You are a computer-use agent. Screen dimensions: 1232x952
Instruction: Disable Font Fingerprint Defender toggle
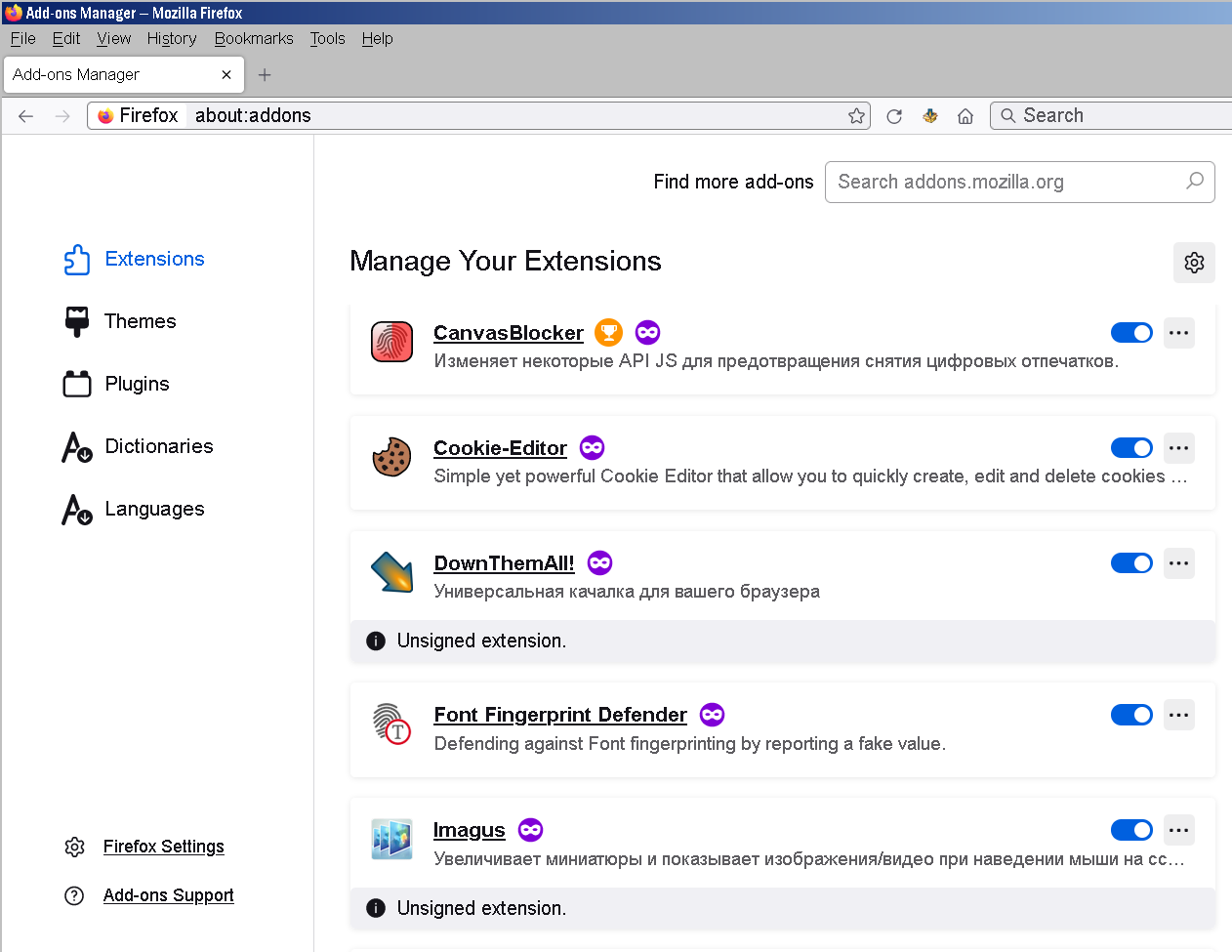click(x=1131, y=715)
